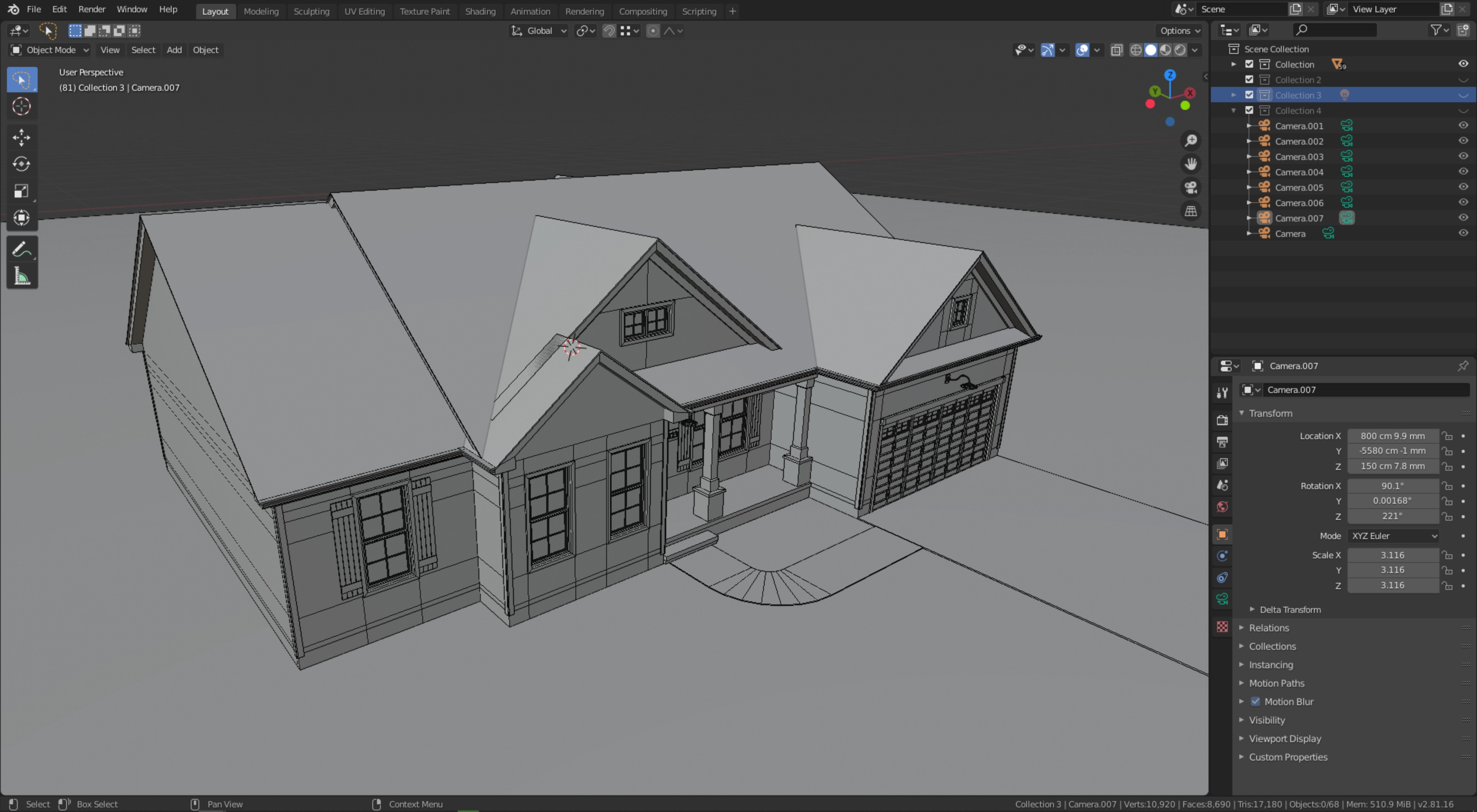The image size is (1477, 812).
Task: Pin the Camera.007 properties panel
Action: pos(1463,366)
